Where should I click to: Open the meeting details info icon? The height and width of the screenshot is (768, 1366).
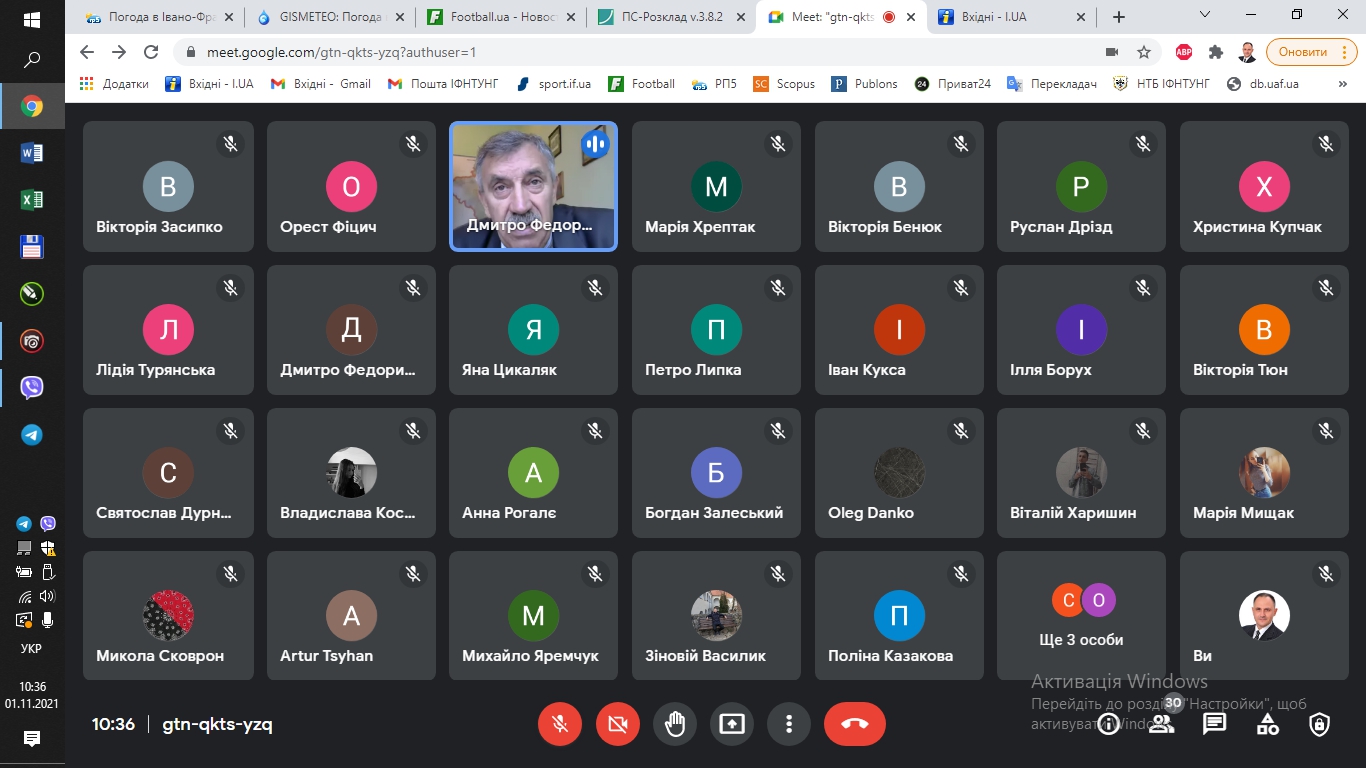pos(1108,724)
